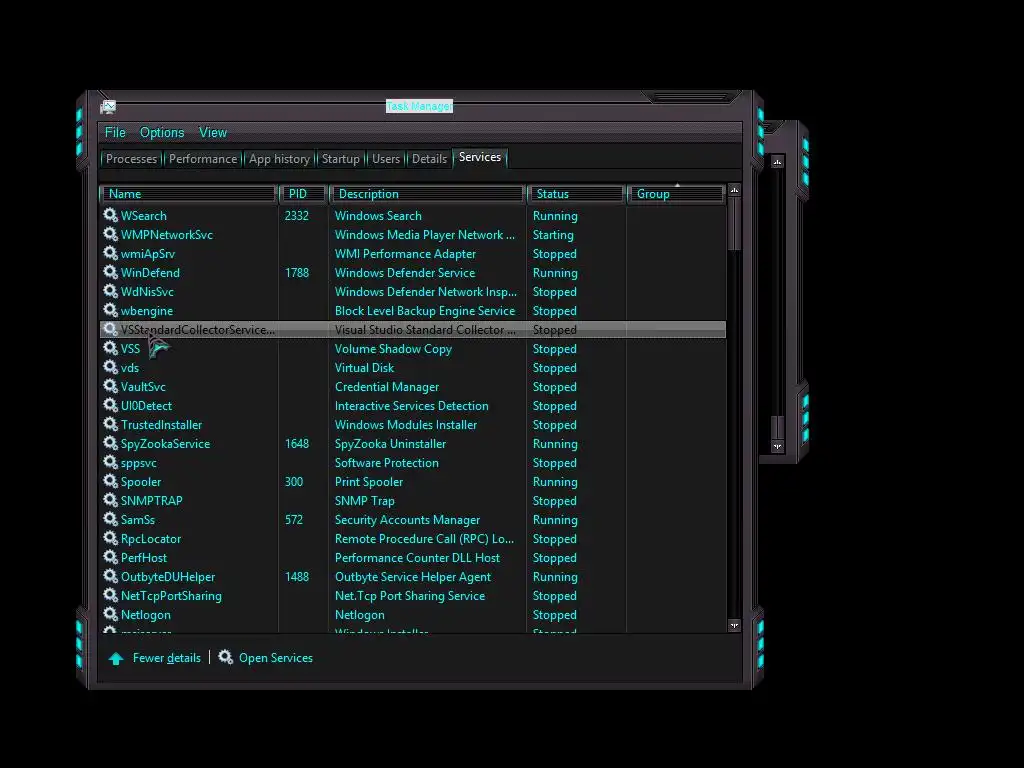This screenshot has width=1024, height=768.
Task: Select the Services tab
Action: 479,157
